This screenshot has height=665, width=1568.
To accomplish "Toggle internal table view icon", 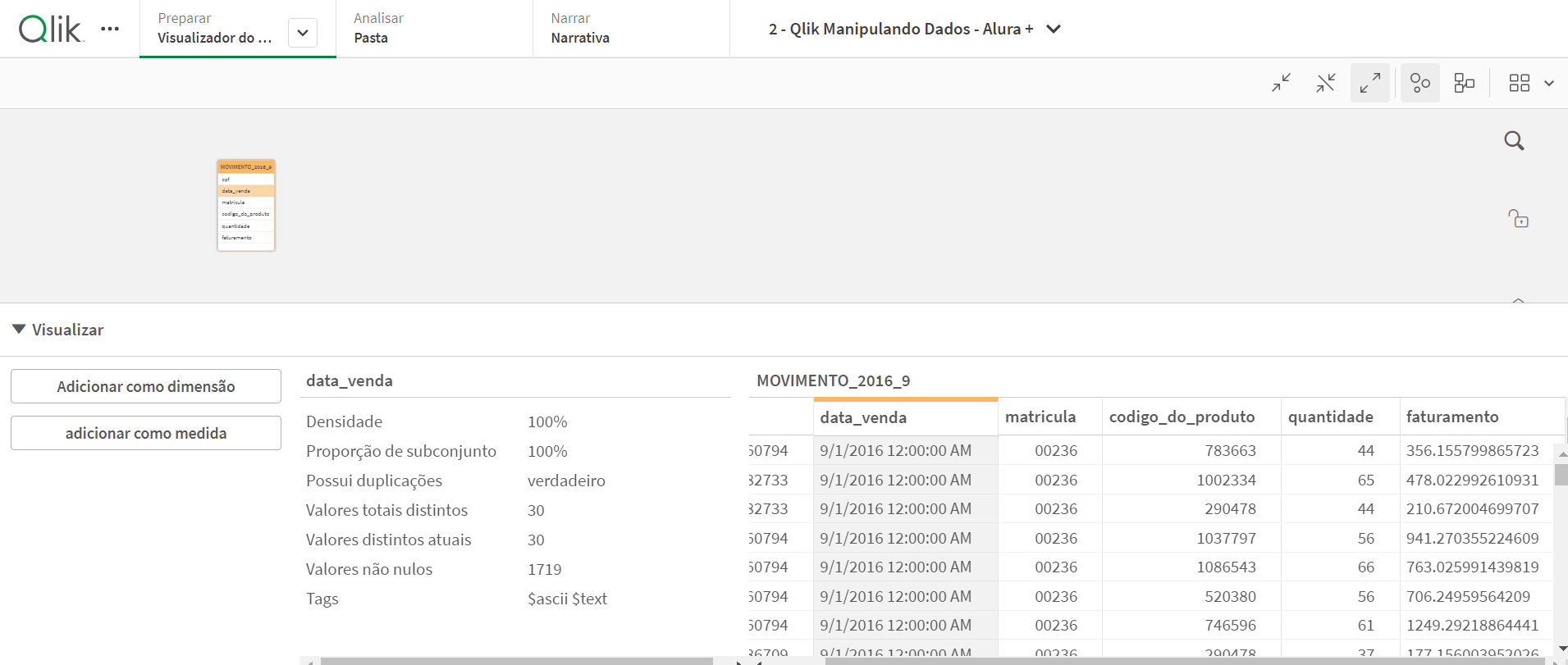I will 1420,83.
